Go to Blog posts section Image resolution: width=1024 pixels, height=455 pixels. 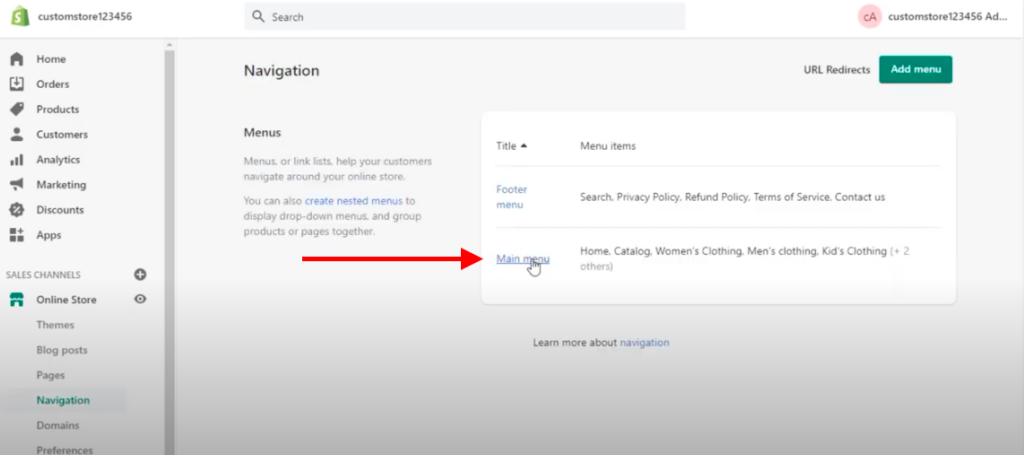(x=61, y=350)
